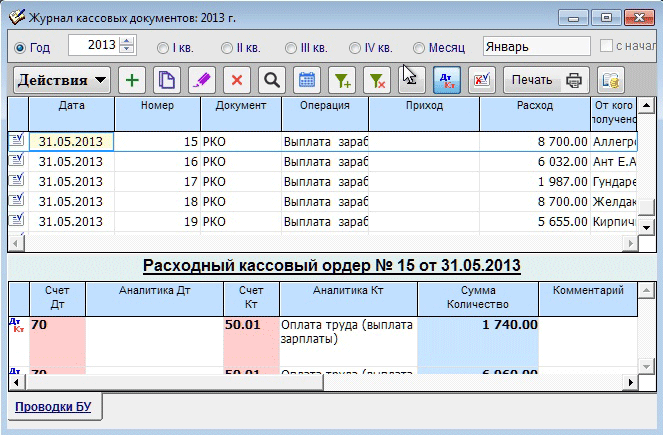
Task: Click the postings table's scroll right arrow
Action: point(630,383)
